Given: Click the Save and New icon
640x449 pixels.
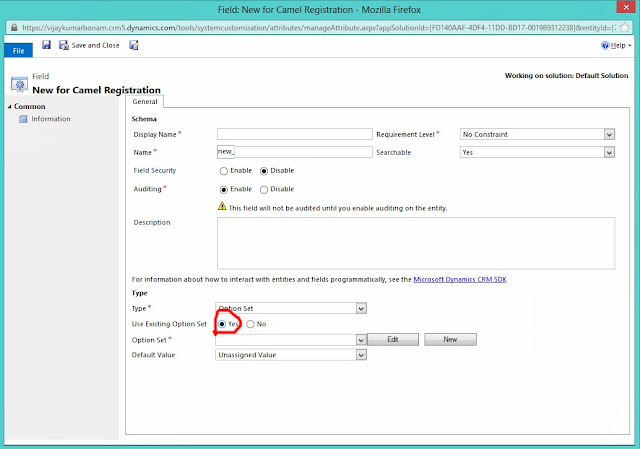Looking at the screenshot, I should (134, 45).
